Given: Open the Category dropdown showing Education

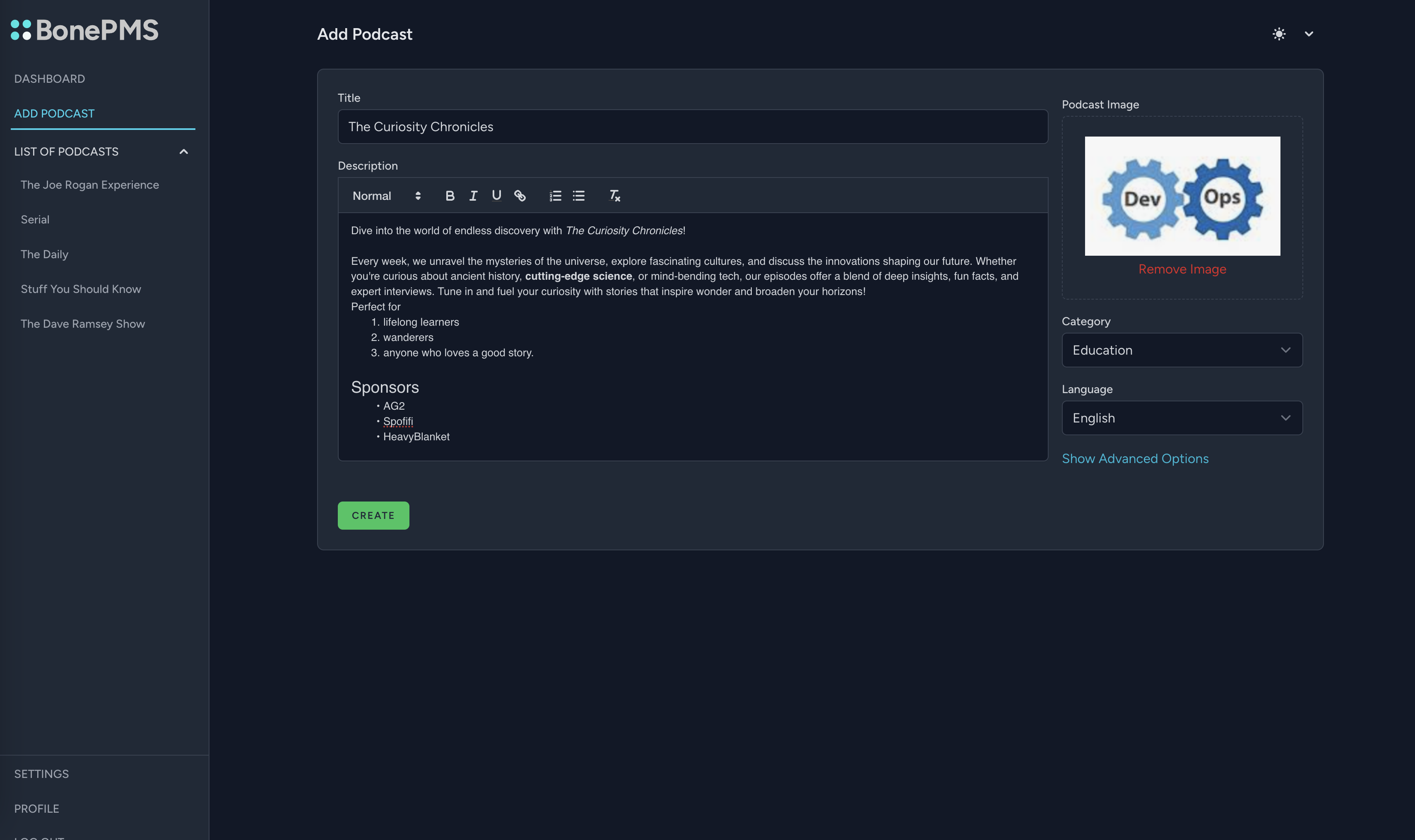Looking at the screenshot, I should (1182, 350).
